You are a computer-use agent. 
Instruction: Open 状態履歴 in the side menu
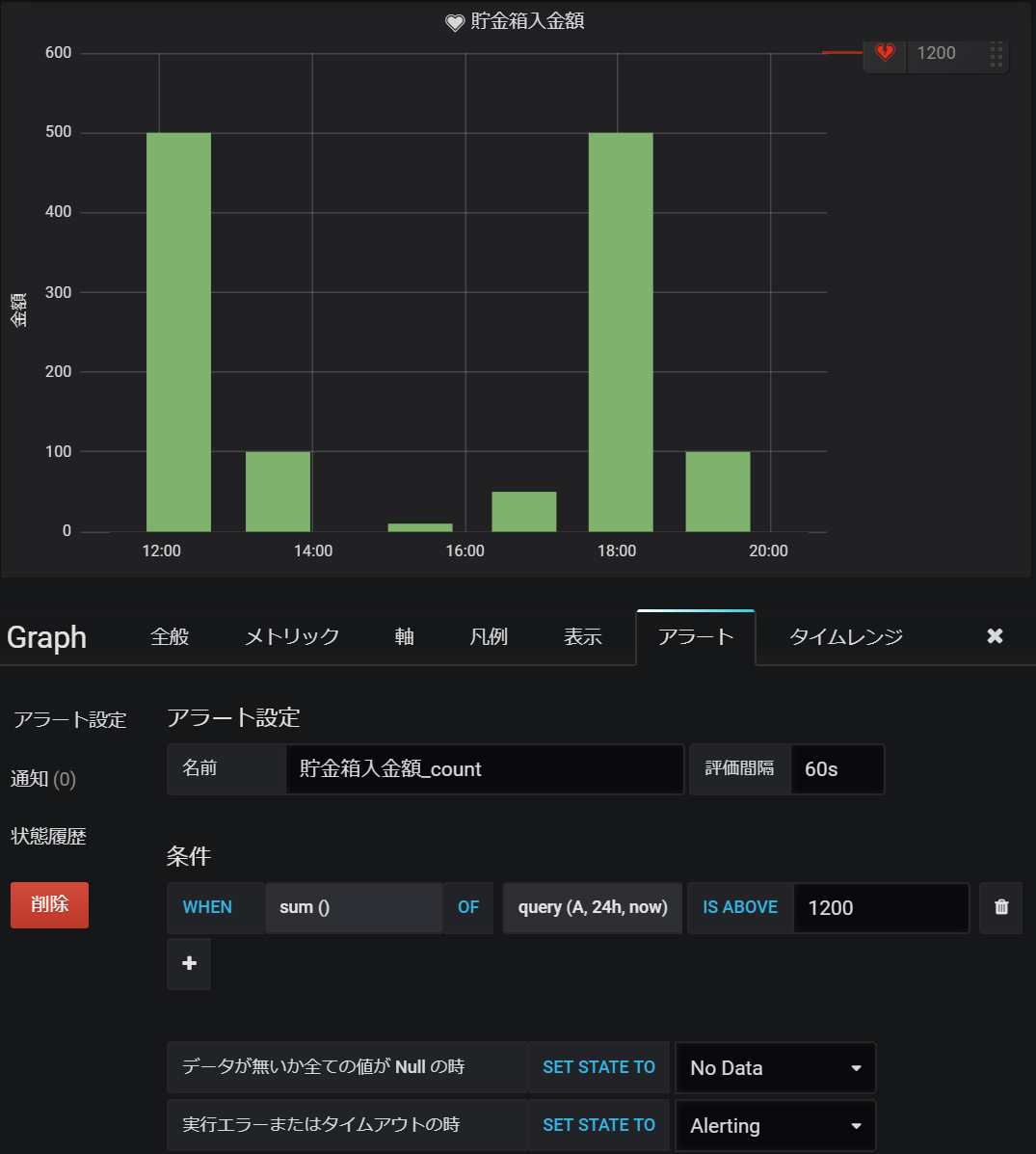coord(48,836)
